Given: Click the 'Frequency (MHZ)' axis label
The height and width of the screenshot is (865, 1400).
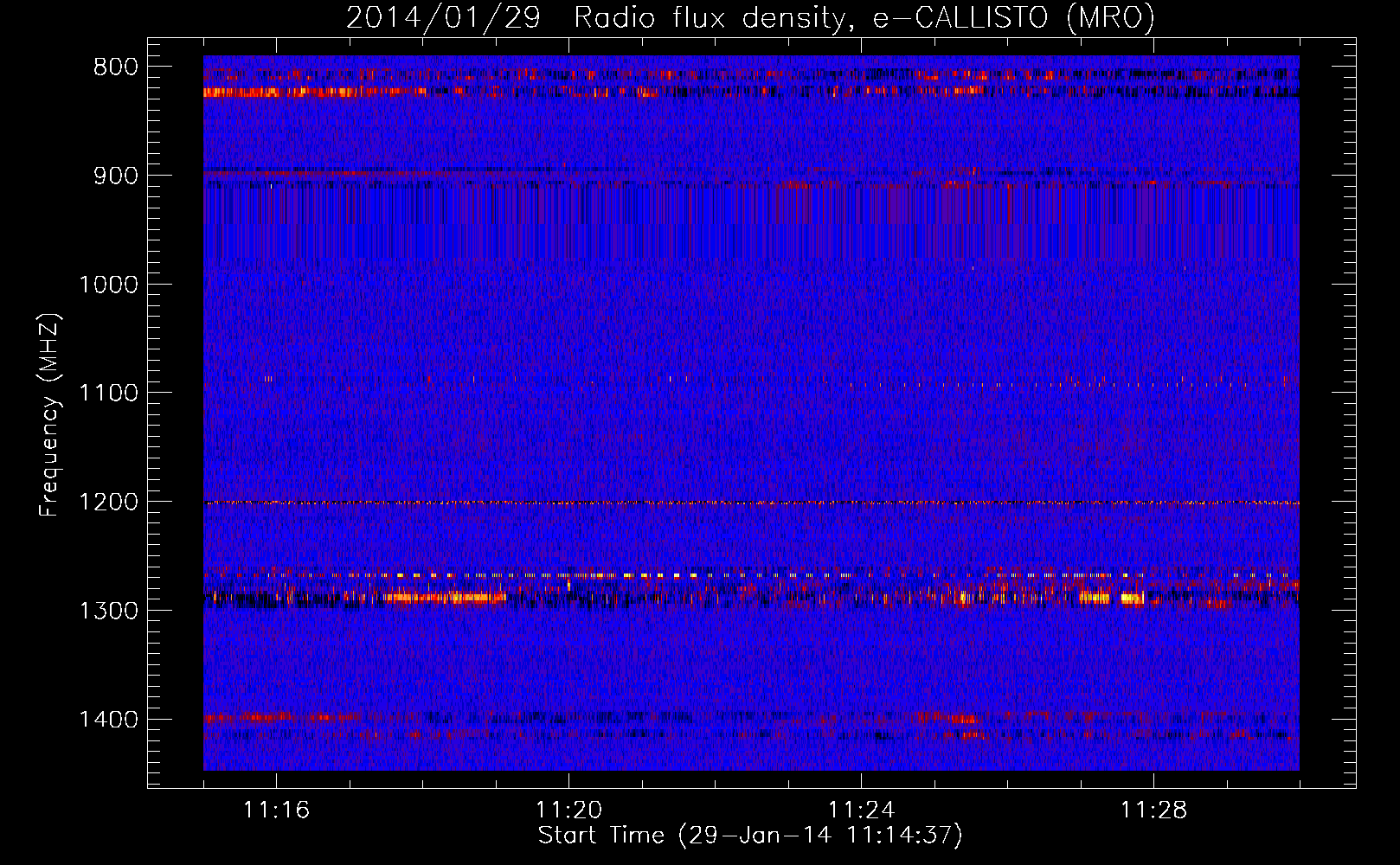Looking at the screenshot, I should 49,415.
